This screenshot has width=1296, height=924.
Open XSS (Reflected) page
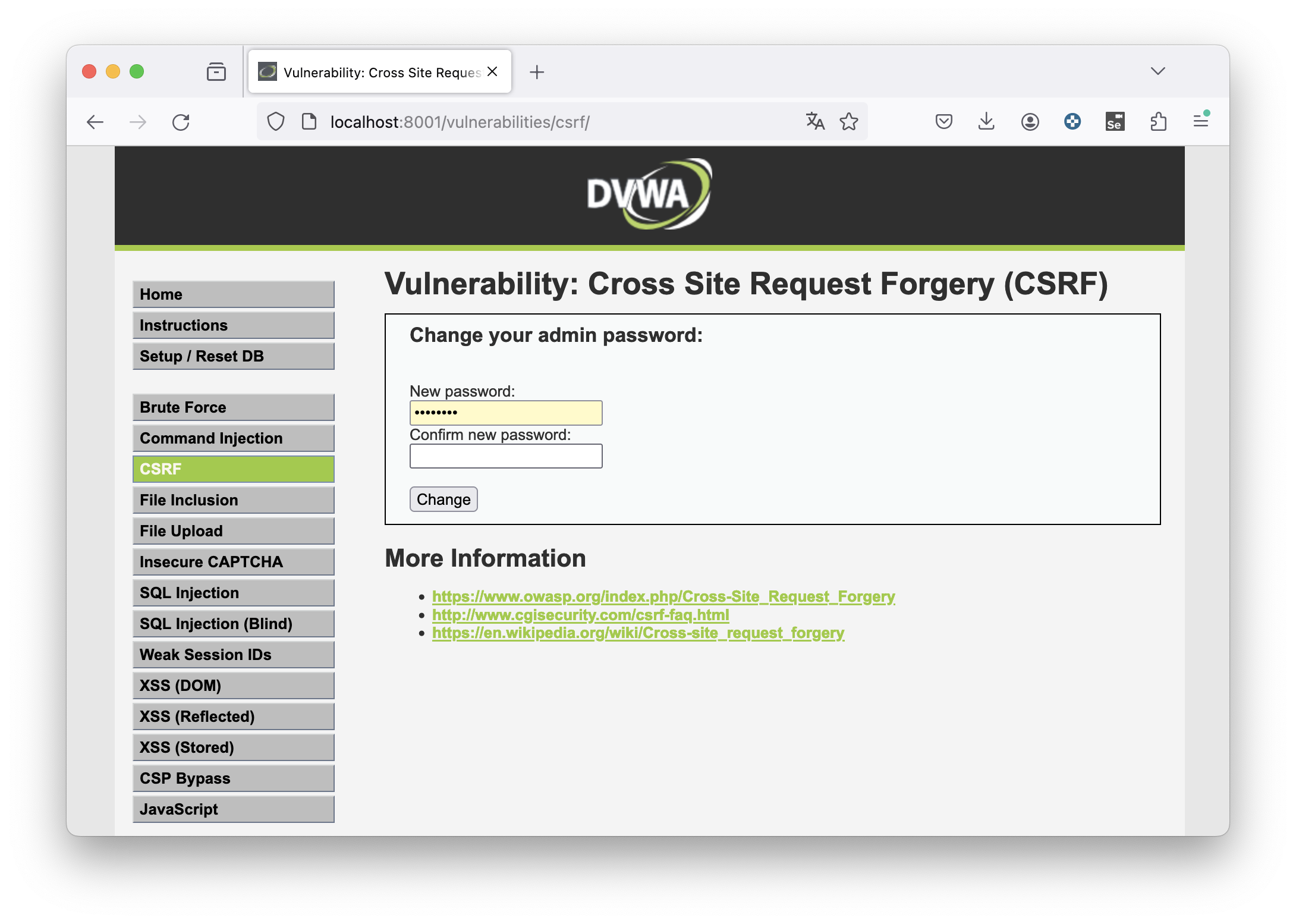pos(234,716)
